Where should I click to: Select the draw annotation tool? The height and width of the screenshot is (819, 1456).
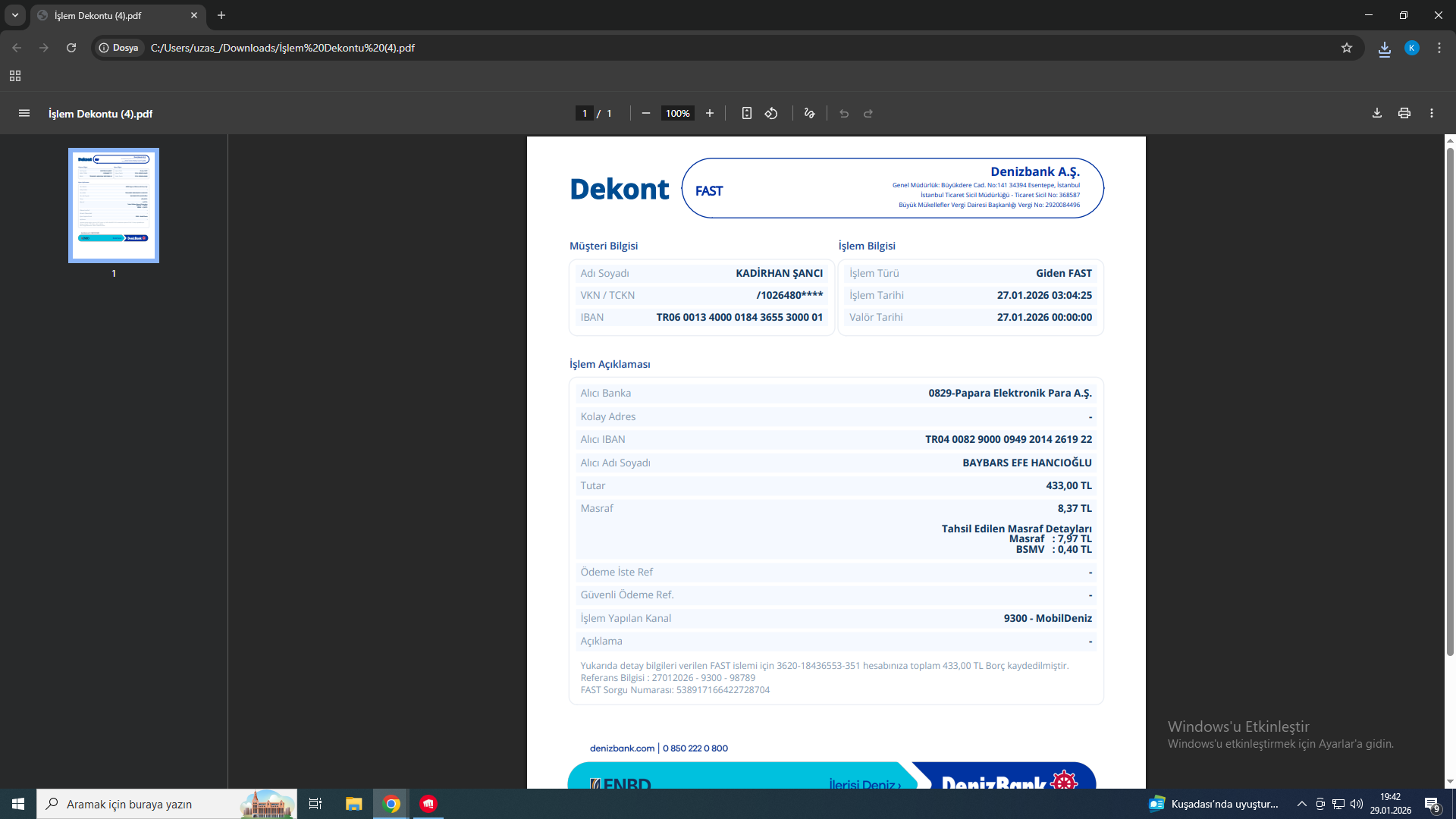[810, 114]
